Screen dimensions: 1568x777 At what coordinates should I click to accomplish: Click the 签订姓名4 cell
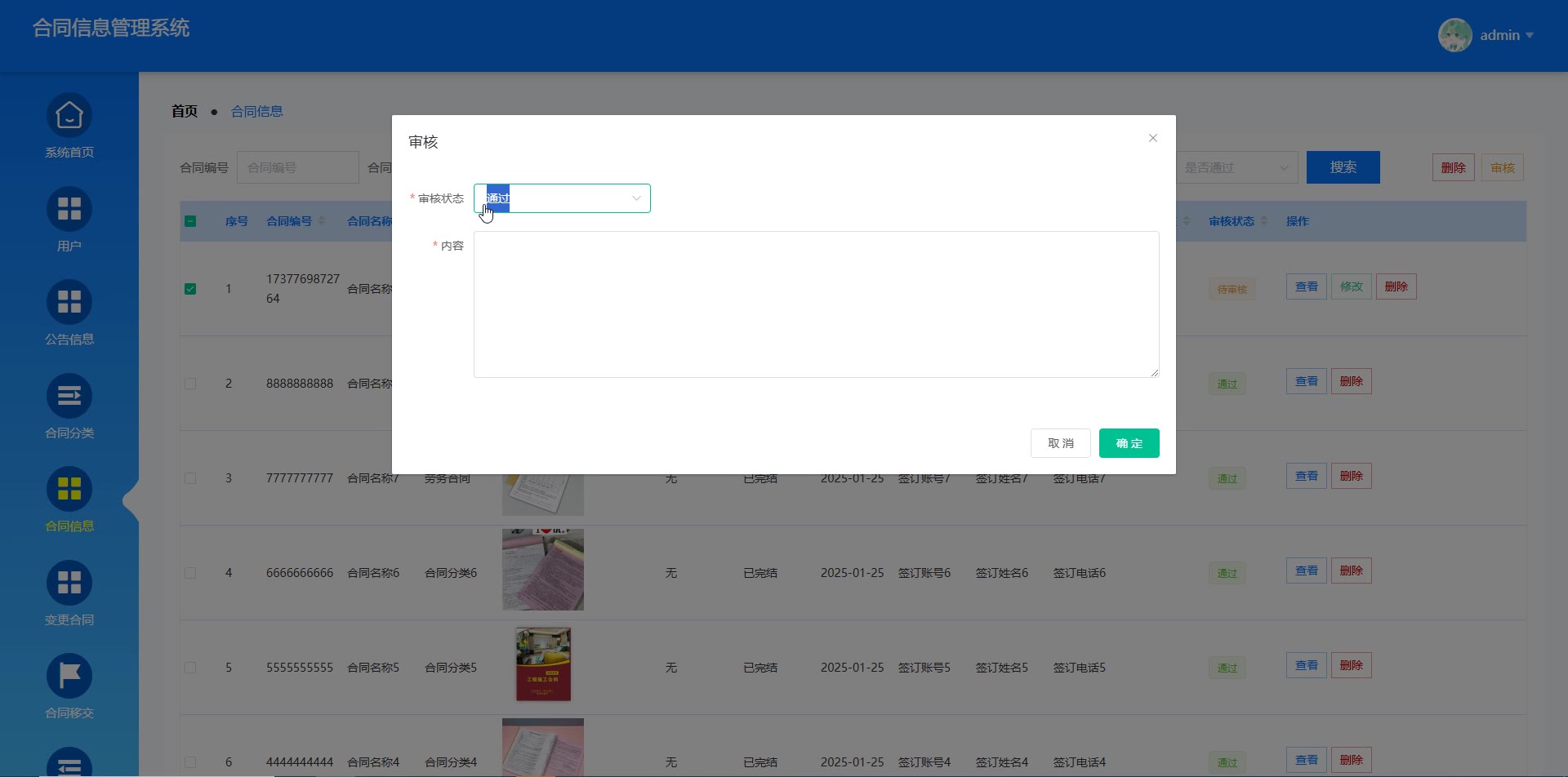point(1002,762)
